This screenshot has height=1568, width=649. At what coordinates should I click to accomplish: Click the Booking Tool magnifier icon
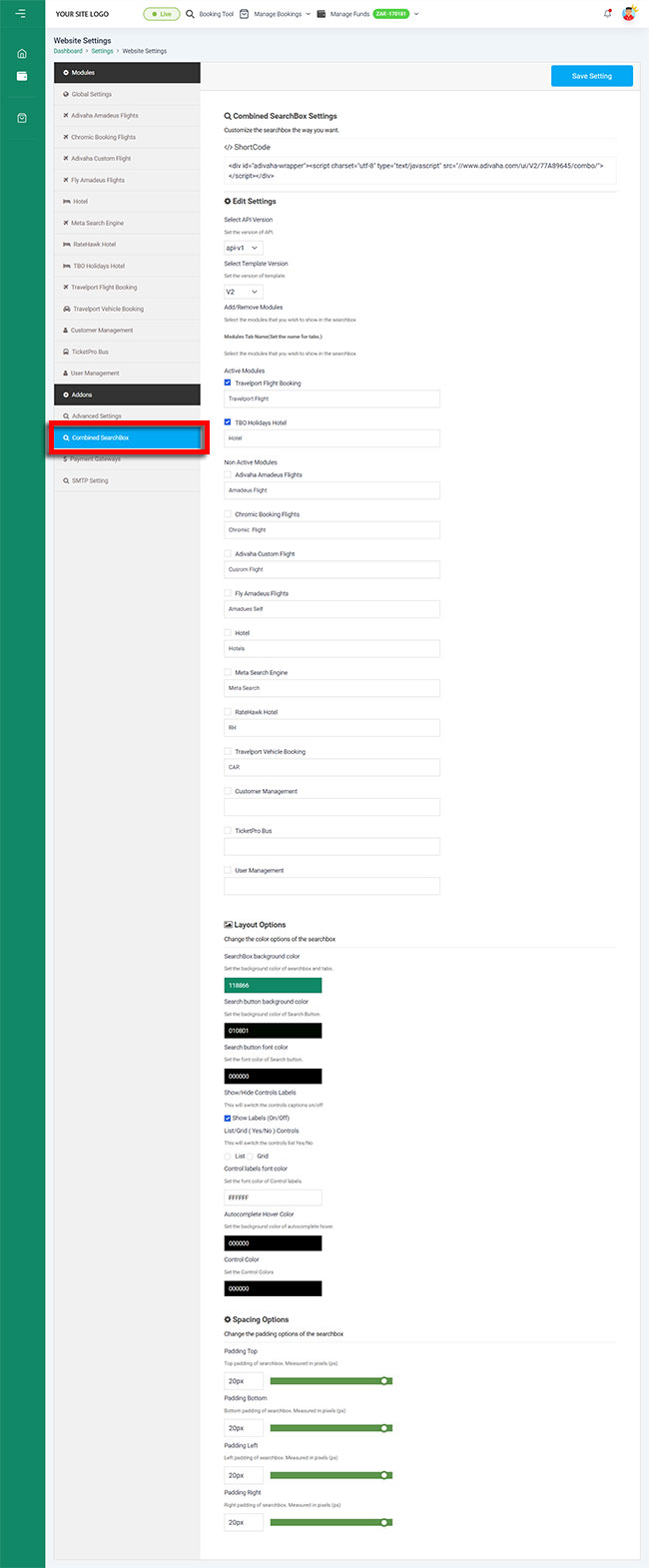pos(191,14)
